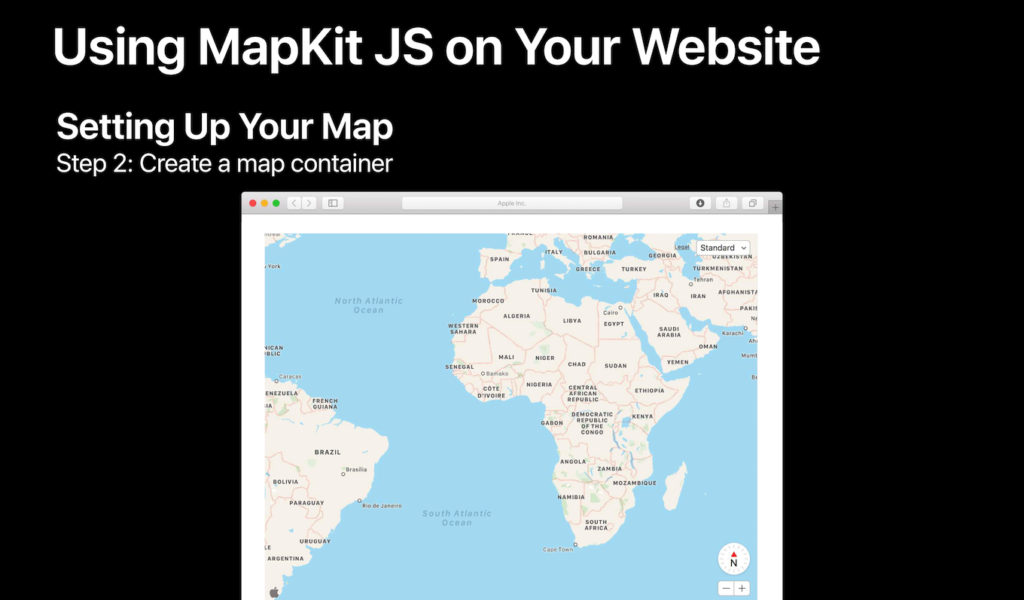Click the Apple Inc. address bar
Viewport: 1024px width, 600px height.
[512, 203]
